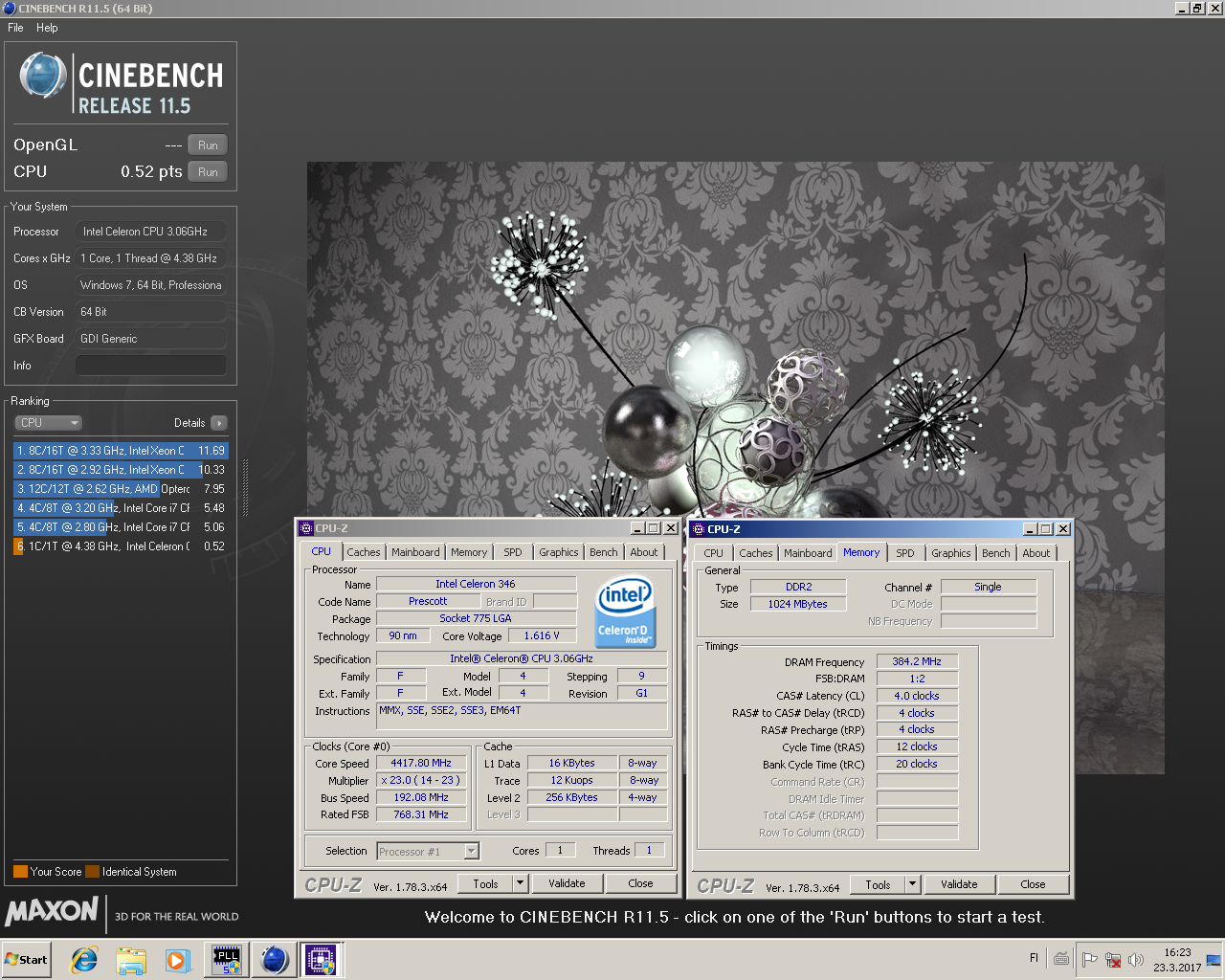Screen dimensions: 1225x980
Task: Open About tab in right CPU-Z window
Action: coord(1036,553)
